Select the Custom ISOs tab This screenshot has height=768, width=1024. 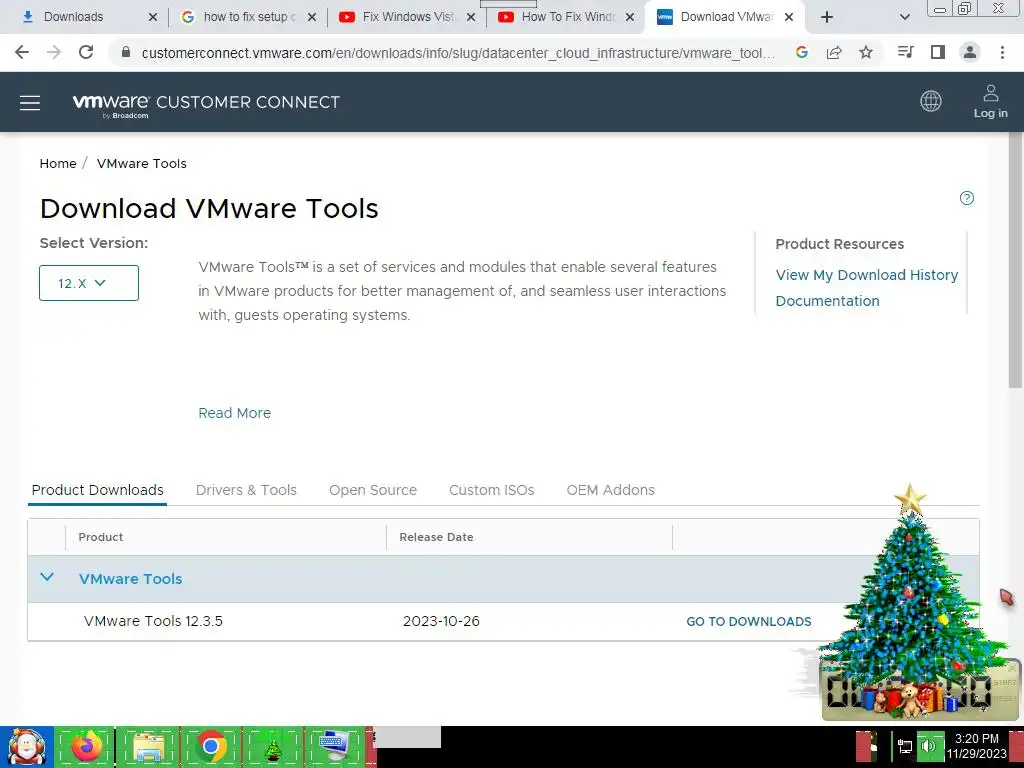tap(492, 490)
